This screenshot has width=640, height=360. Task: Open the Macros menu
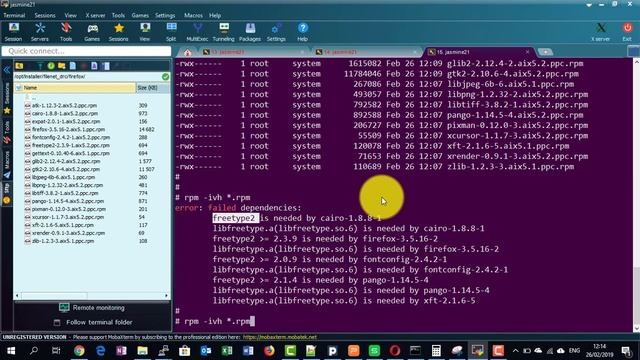[x=193, y=16]
